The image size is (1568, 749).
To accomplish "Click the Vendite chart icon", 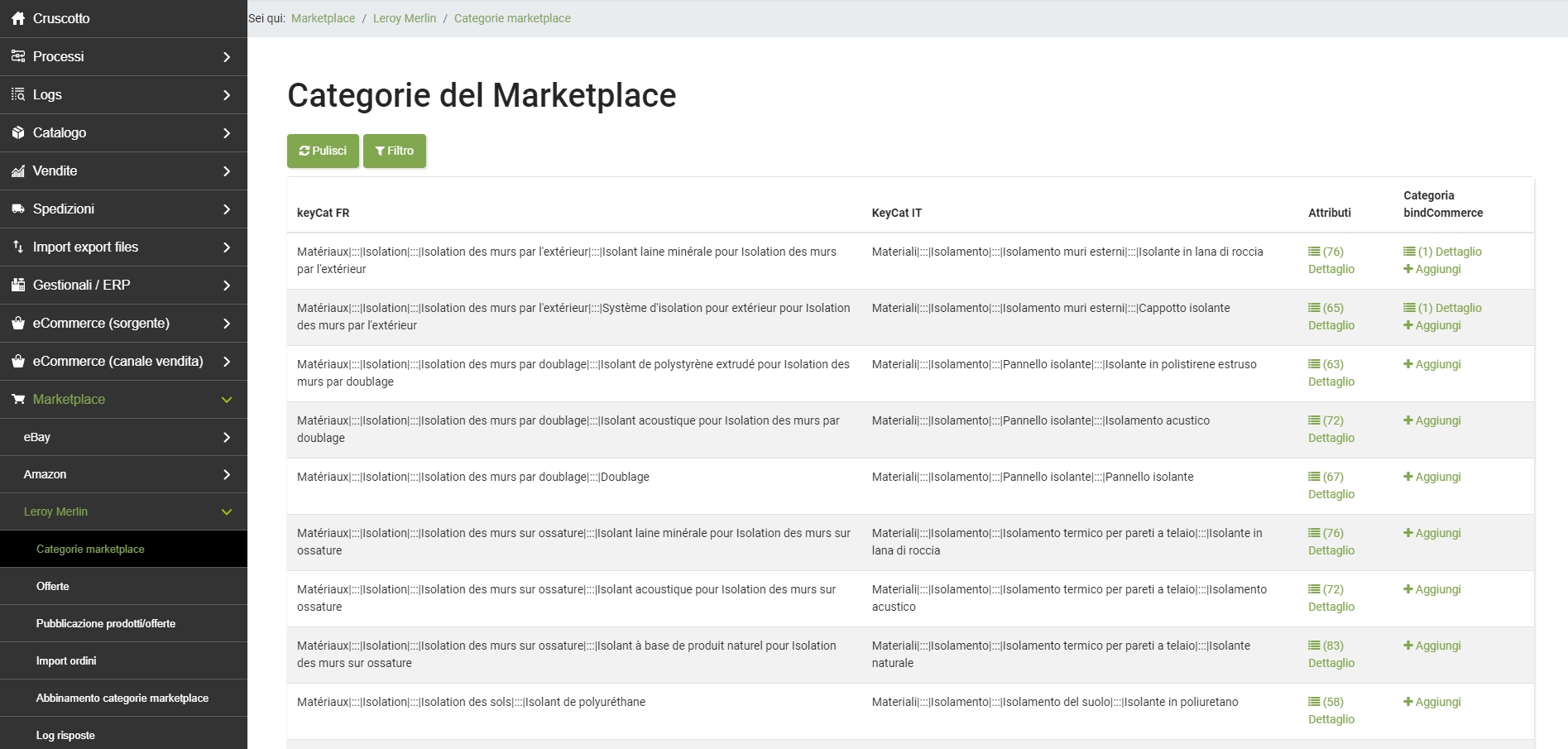I will pos(18,171).
